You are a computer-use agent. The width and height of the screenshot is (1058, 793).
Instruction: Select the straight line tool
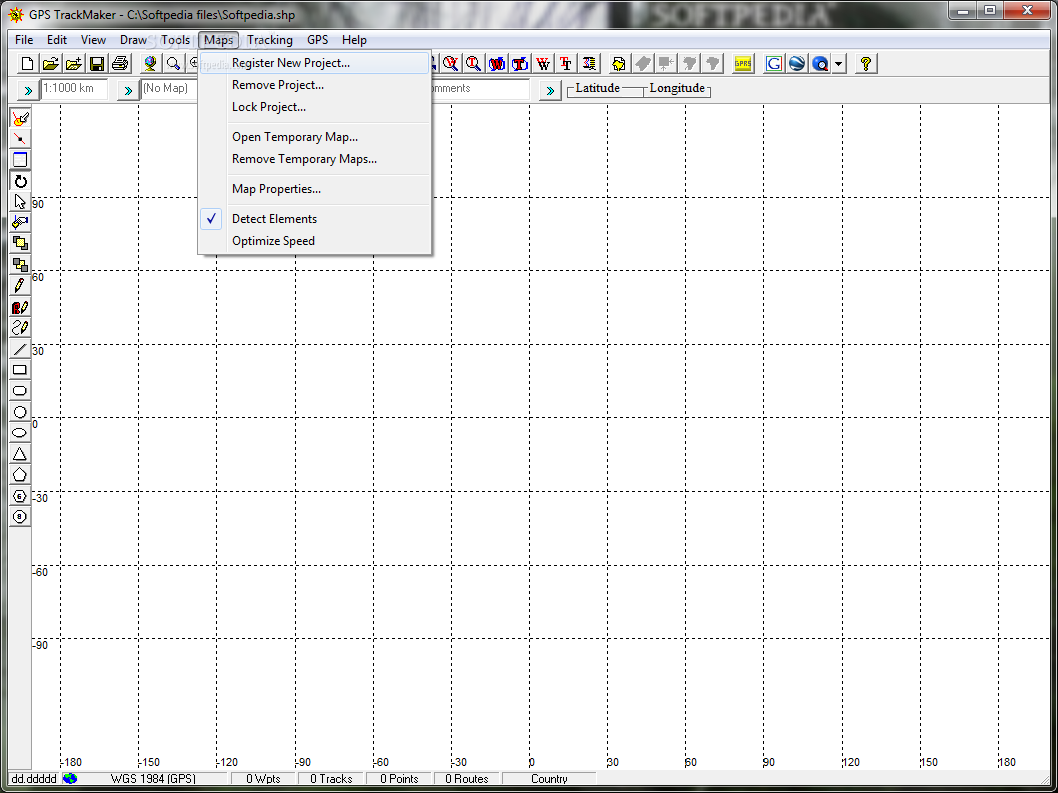20,349
